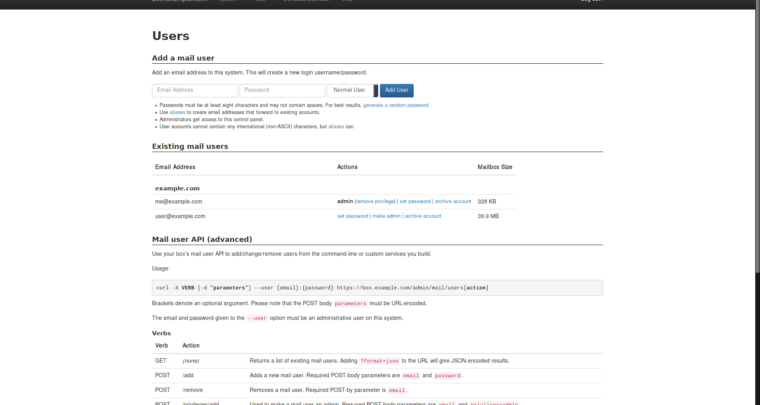Make user@example.com an admin
Viewport: 760px width, 405px height.
coord(386,216)
